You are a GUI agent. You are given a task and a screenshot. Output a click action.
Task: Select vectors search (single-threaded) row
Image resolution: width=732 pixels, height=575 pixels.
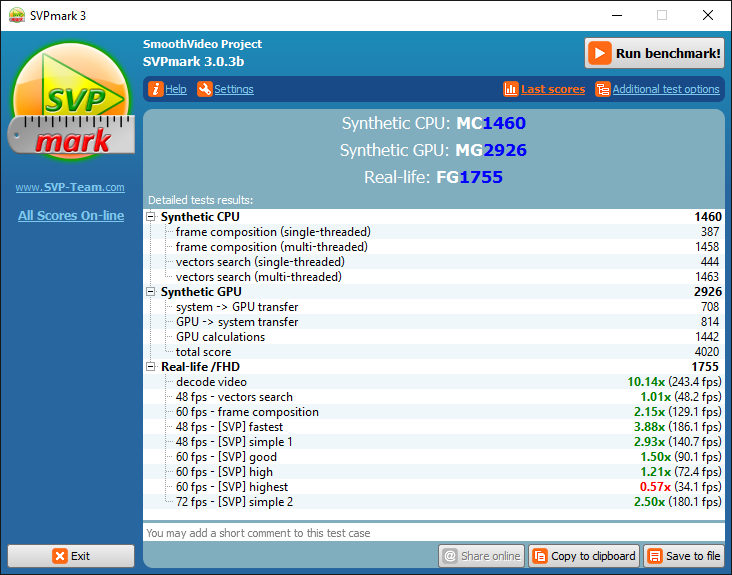tap(434, 261)
